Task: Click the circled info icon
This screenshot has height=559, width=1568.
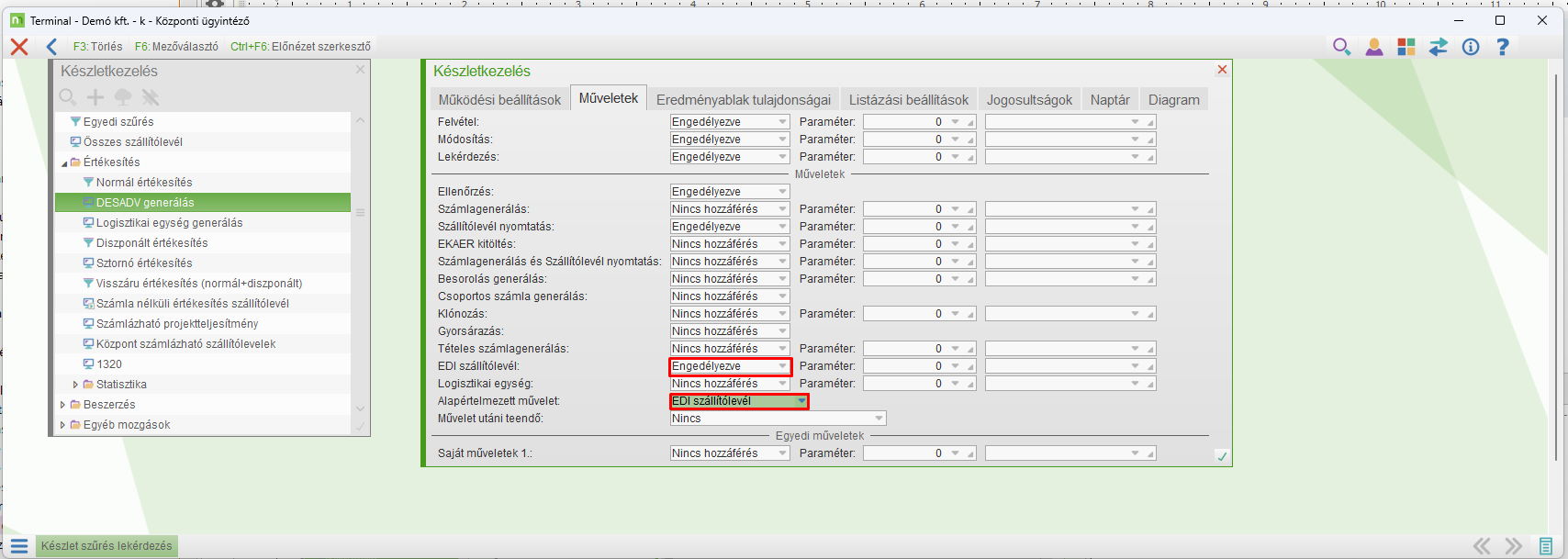Action: point(1471,47)
